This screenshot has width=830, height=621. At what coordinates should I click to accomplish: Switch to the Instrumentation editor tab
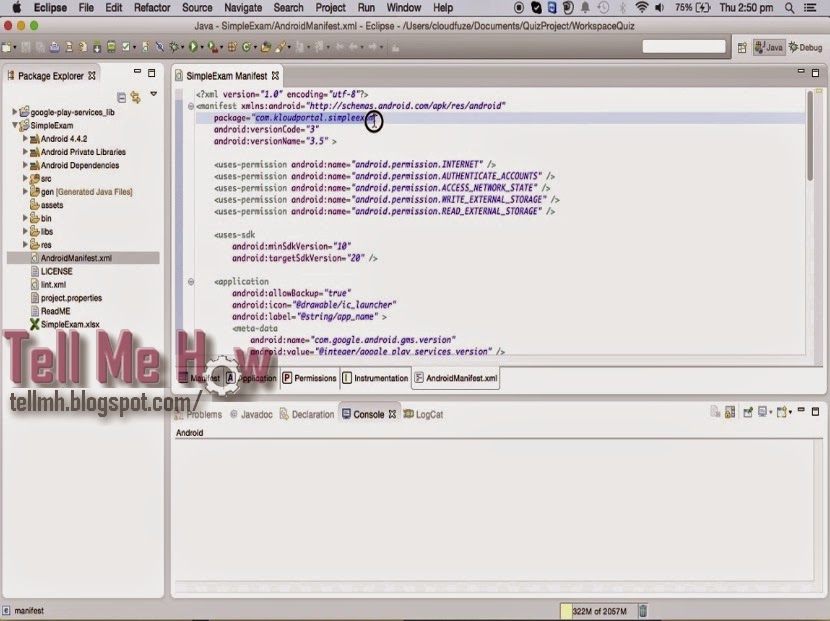click(x=375, y=378)
